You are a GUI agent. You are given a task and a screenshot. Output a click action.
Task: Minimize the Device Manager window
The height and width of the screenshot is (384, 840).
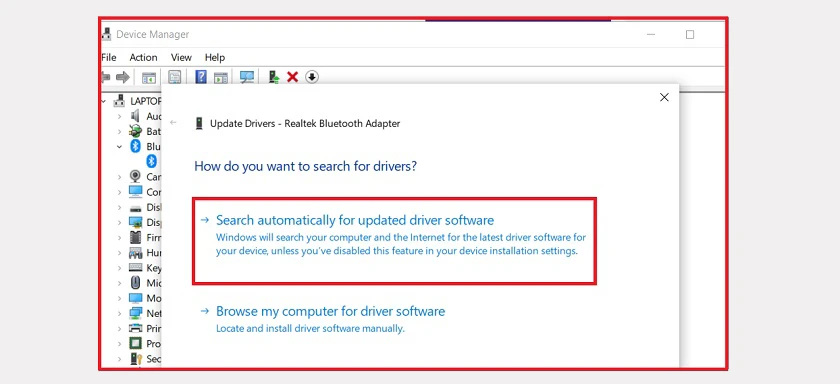(x=651, y=34)
